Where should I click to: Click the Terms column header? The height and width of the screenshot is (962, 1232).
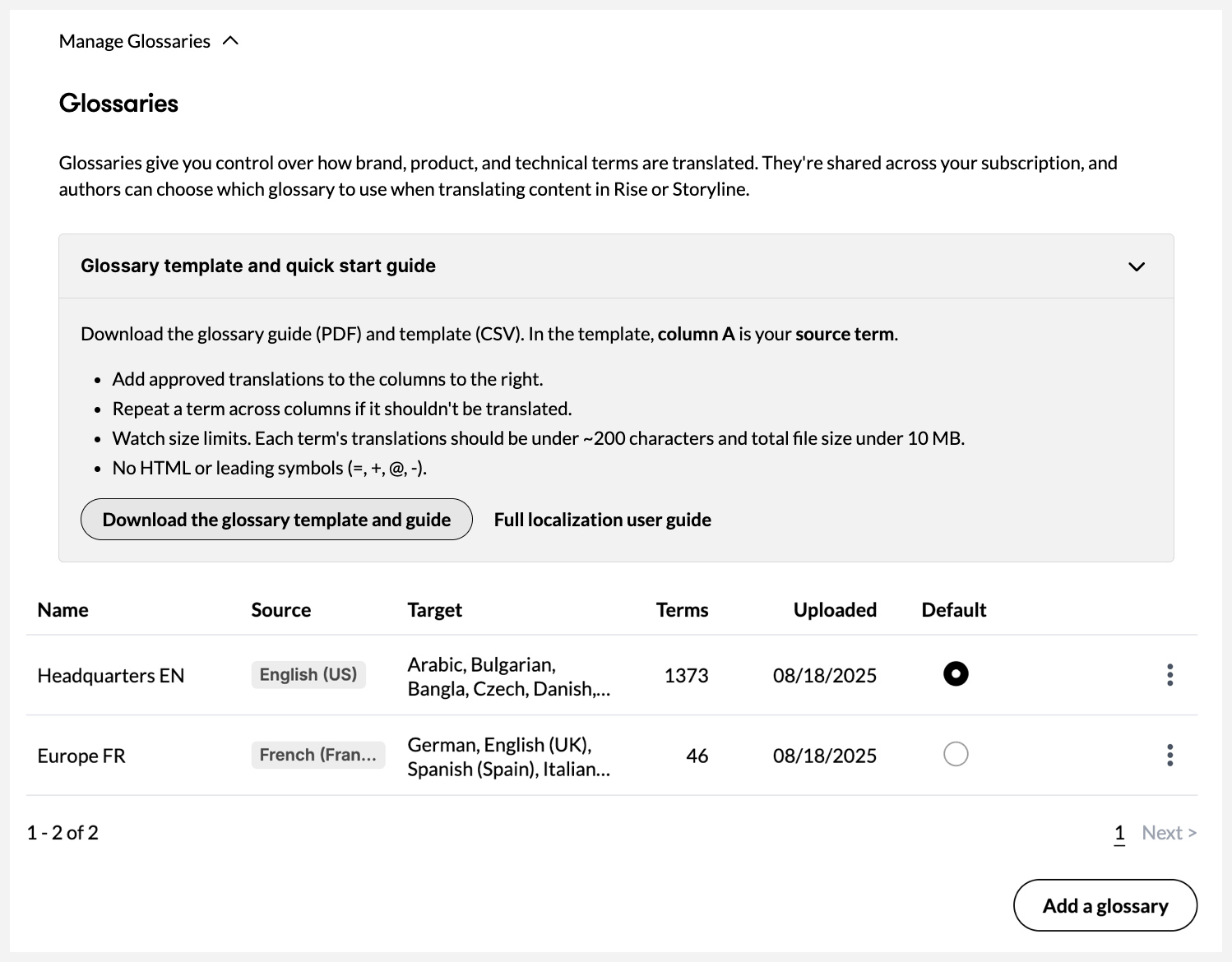pyautogui.click(x=682, y=610)
